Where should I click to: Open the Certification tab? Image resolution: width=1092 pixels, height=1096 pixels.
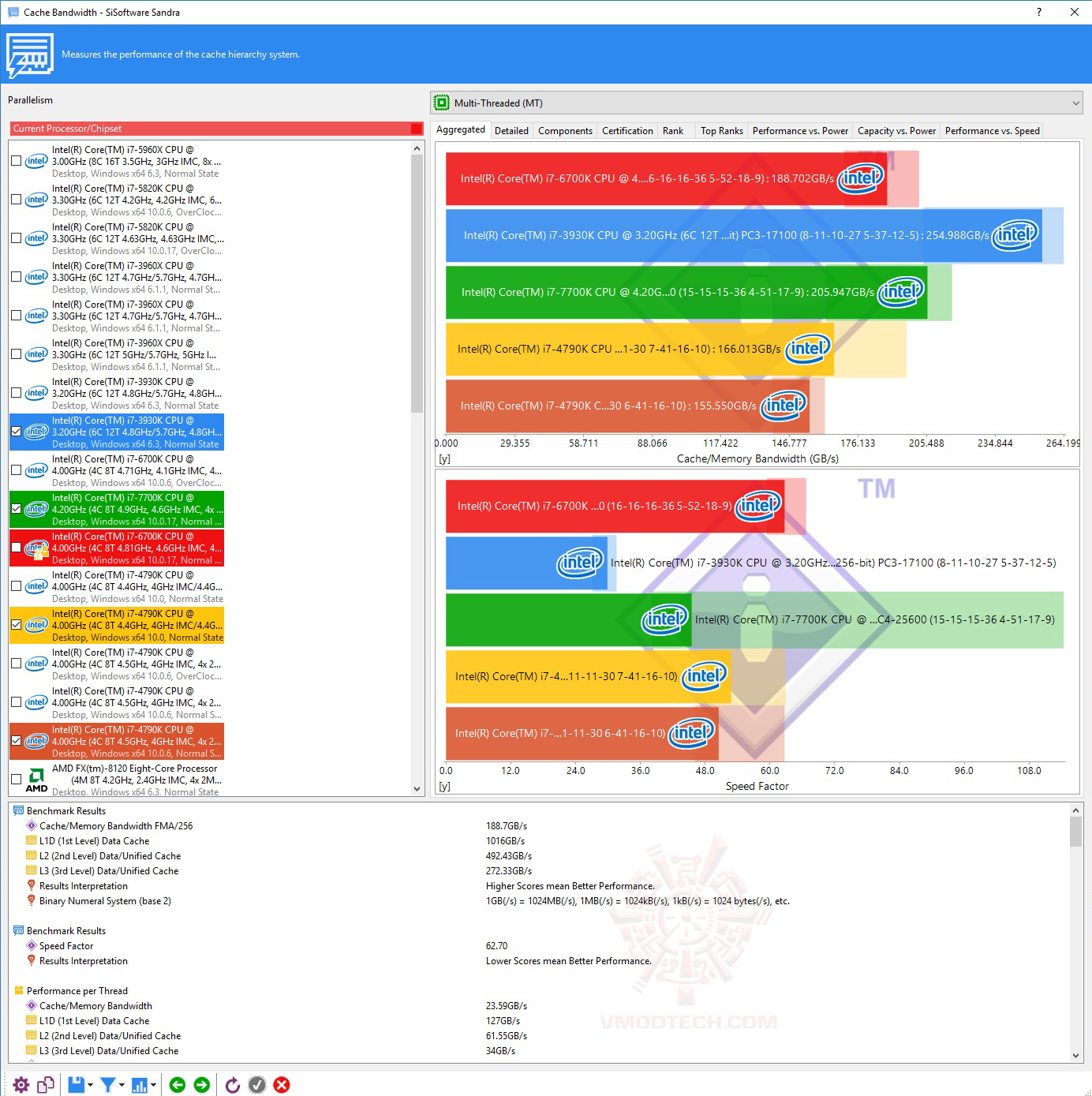click(x=627, y=131)
